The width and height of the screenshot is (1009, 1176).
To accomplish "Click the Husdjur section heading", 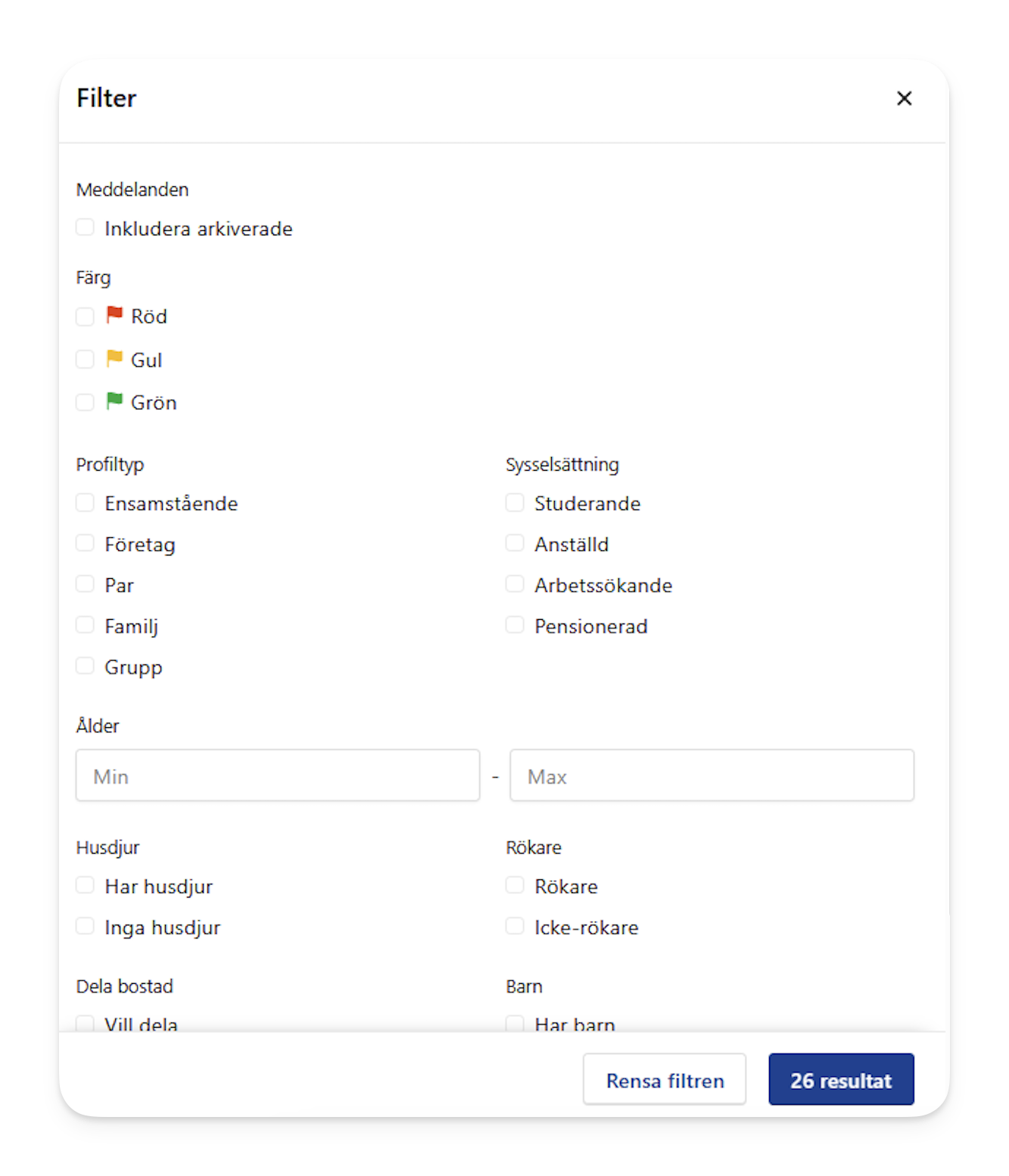I will coord(107,848).
